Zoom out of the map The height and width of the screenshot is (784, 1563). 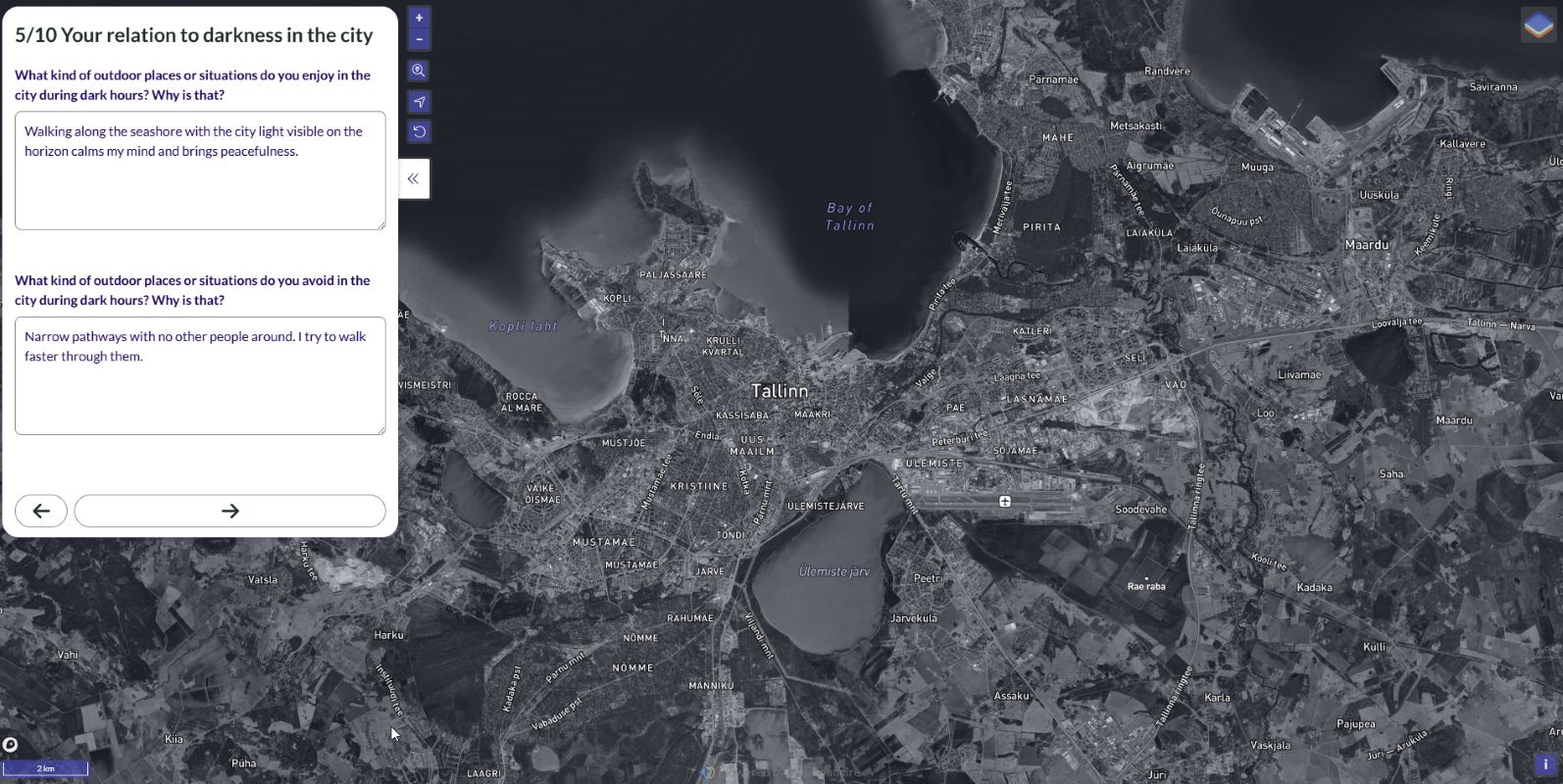click(419, 40)
